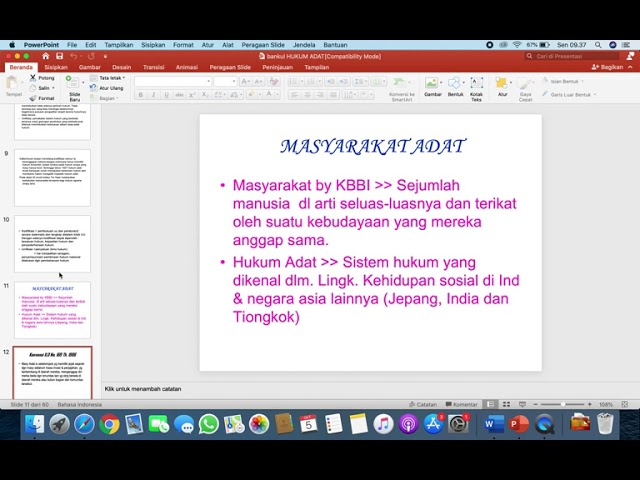Decrease font size with smaller A
The height and width of the screenshot is (480, 640).
(x=258, y=82)
